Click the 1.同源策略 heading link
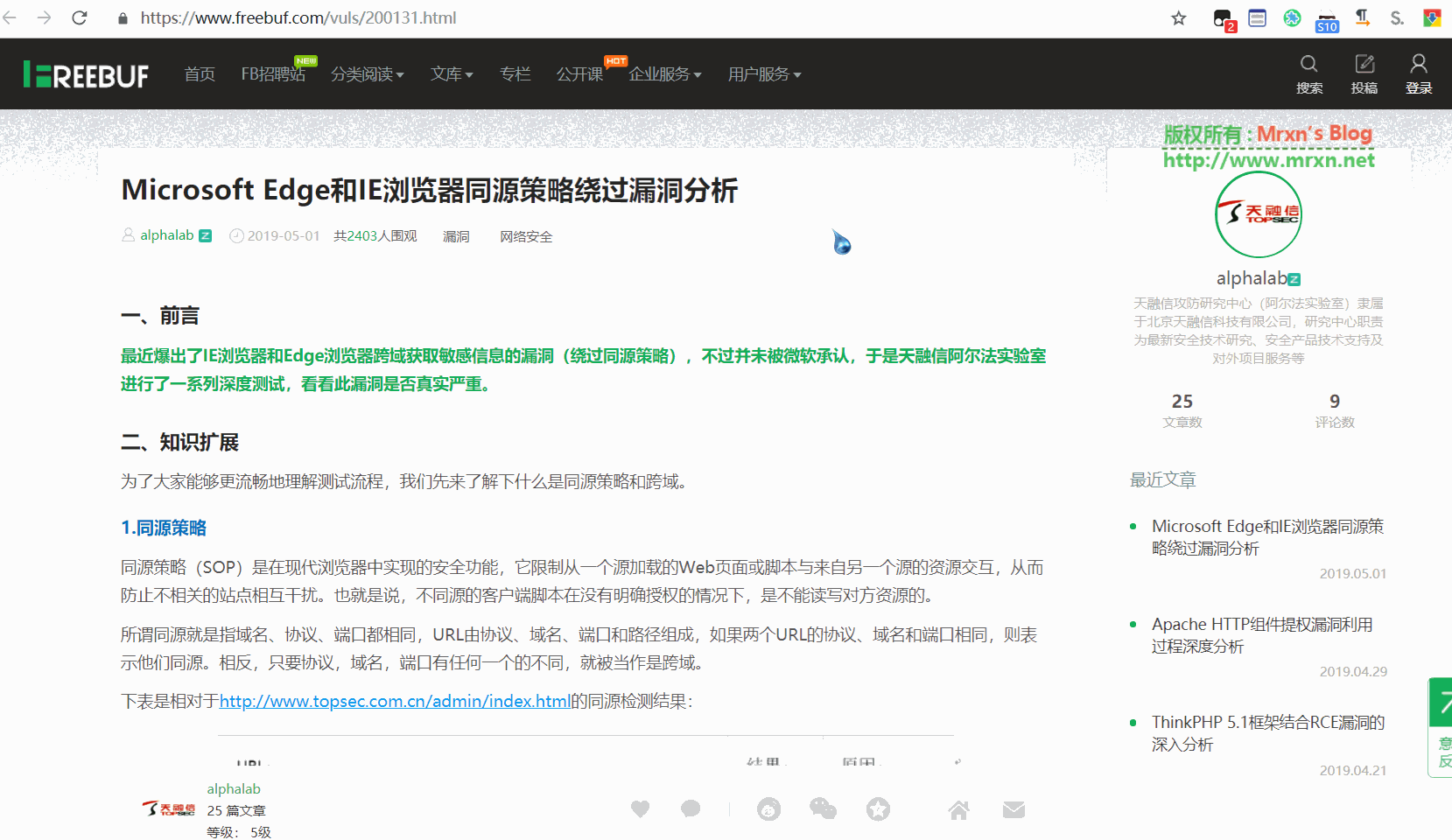1452x840 pixels. [x=164, y=528]
